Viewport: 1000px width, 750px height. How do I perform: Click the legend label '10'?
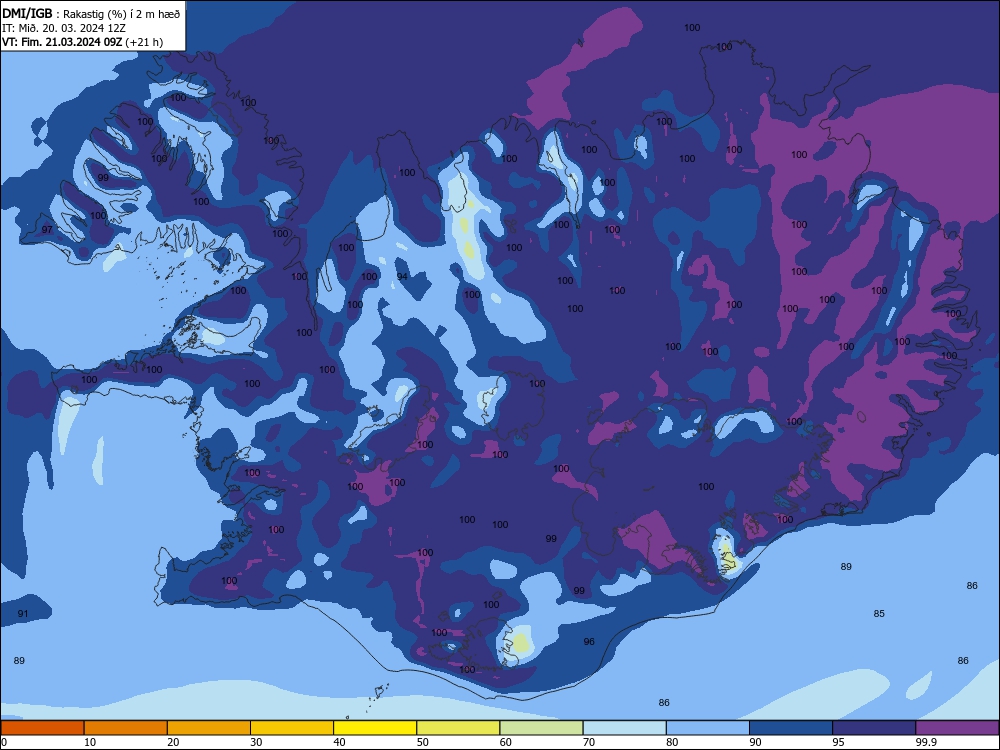(90, 742)
